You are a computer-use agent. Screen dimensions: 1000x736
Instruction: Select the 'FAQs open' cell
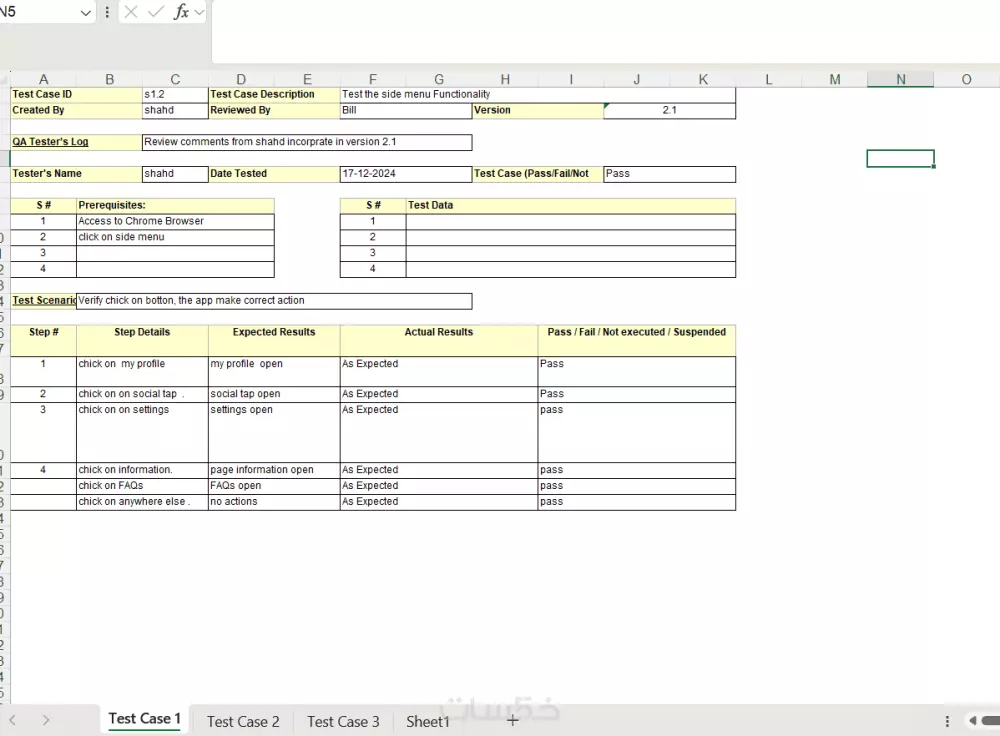[x=274, y=486]
